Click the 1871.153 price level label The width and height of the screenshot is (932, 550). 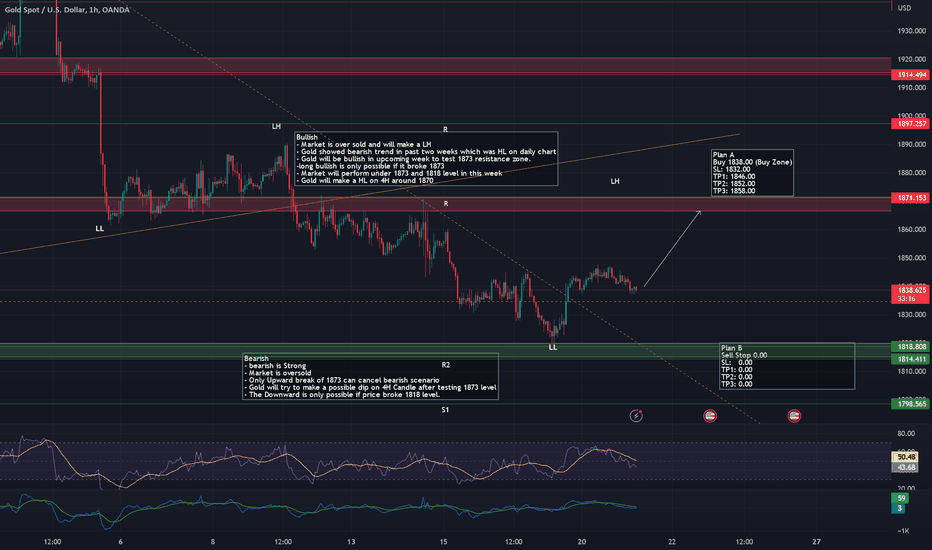[911, 197]
